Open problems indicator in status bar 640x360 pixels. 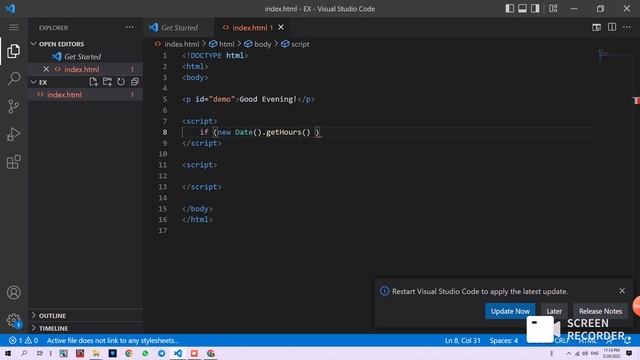tap(23, 340)
